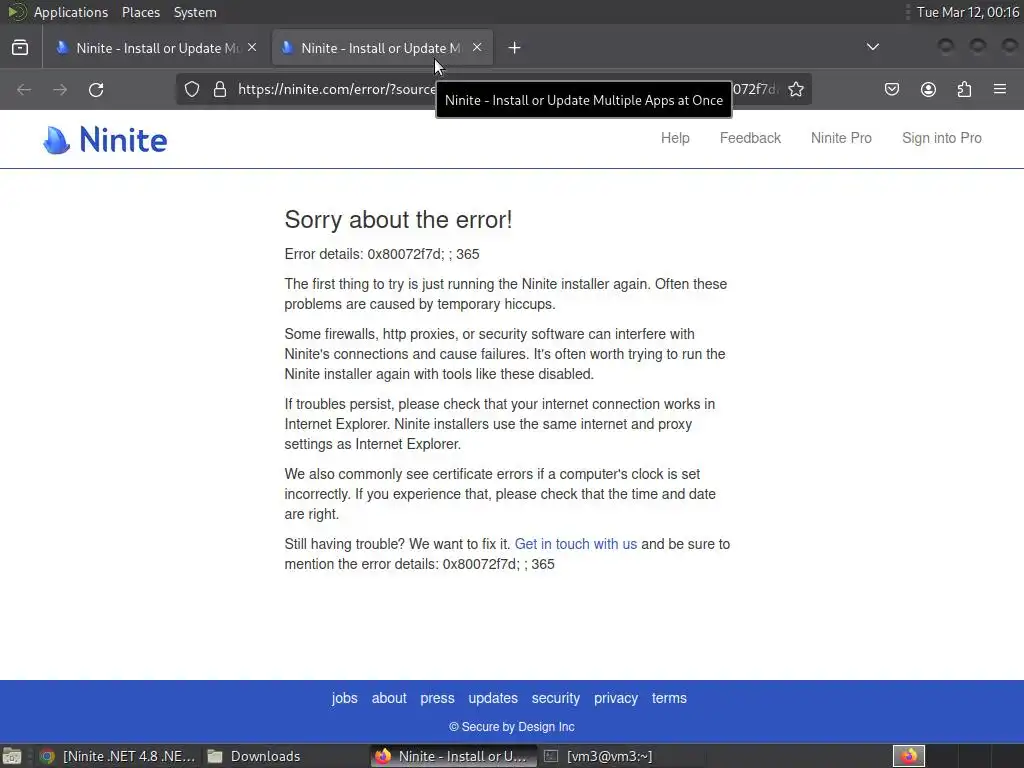The image size is (1024, 768).
Task: Open the Firefox account icon
Action: point(928,89)
